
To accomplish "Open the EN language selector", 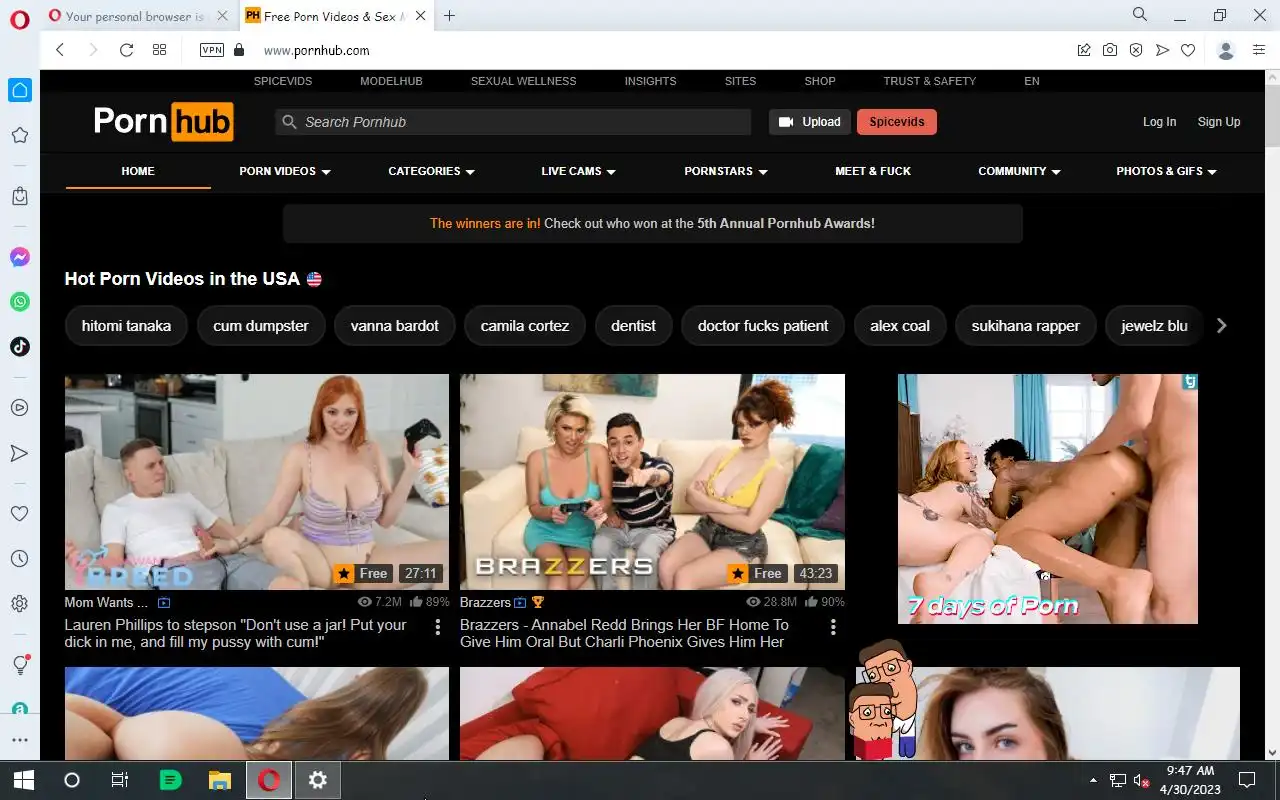I will pos(1032,81).
